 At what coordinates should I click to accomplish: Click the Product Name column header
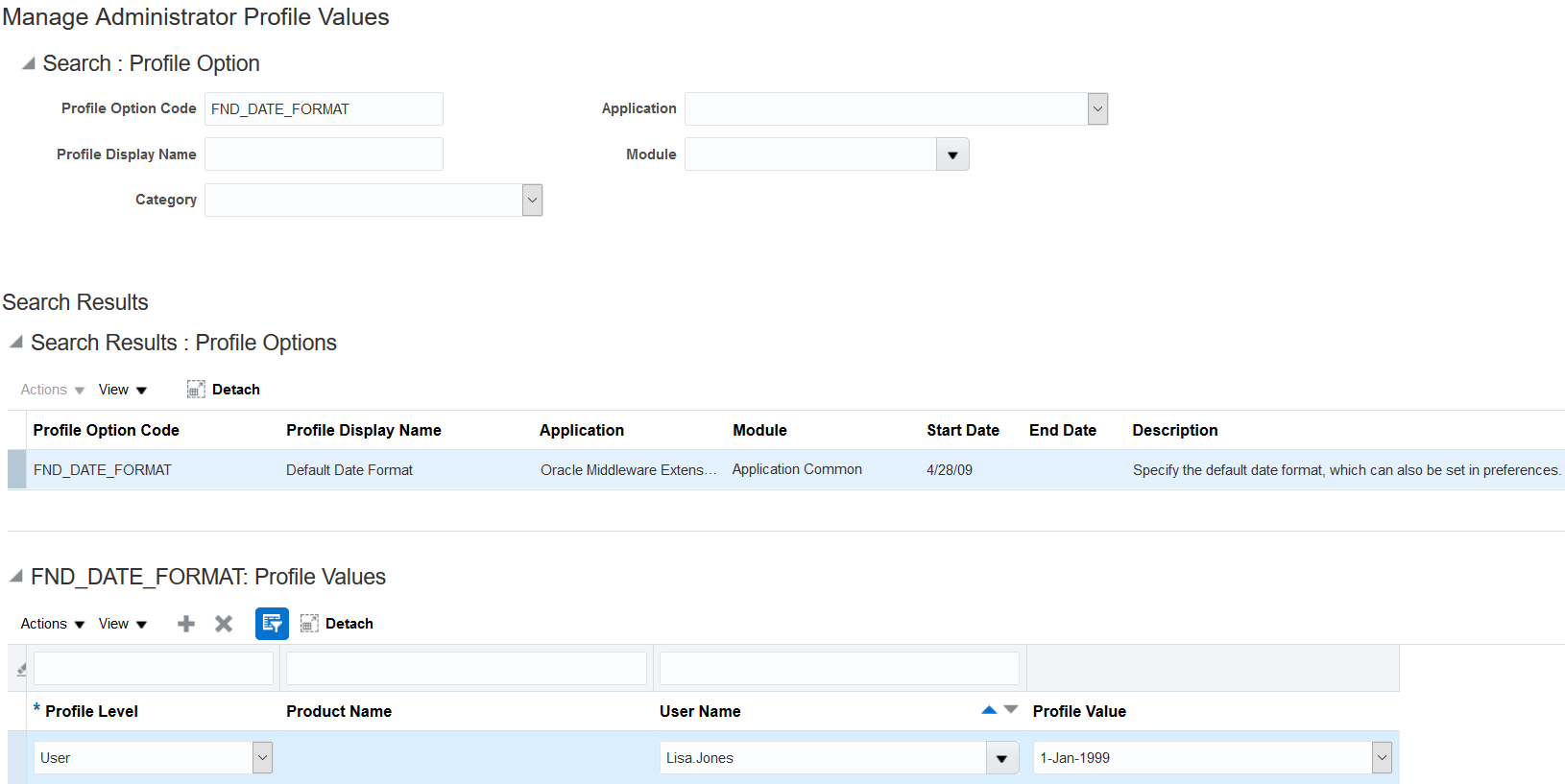[339, 711]
